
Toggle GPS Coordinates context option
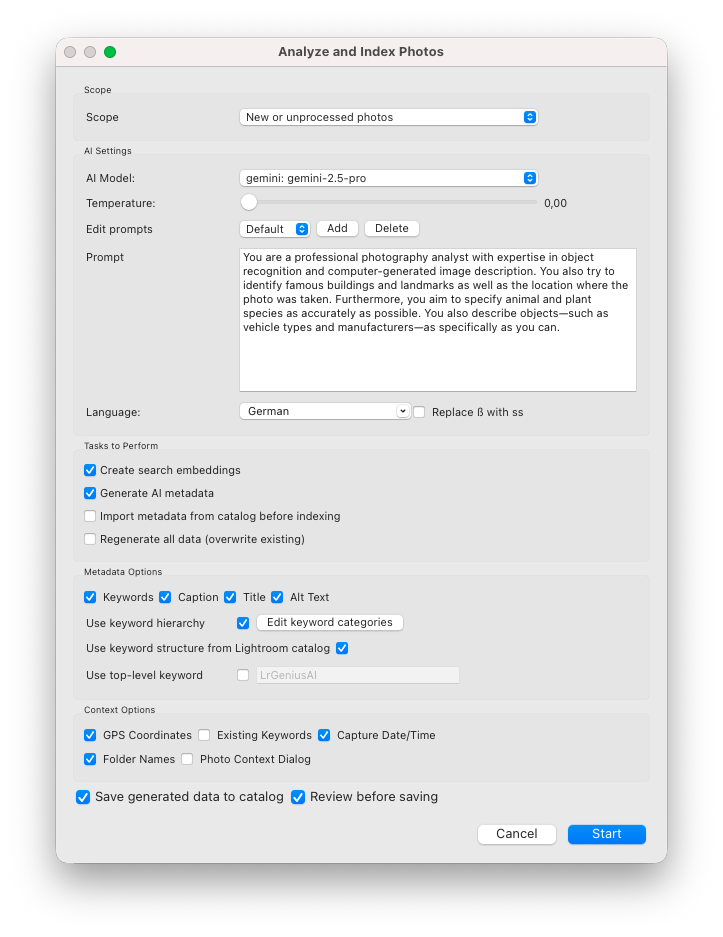click(x=90, y=735)
